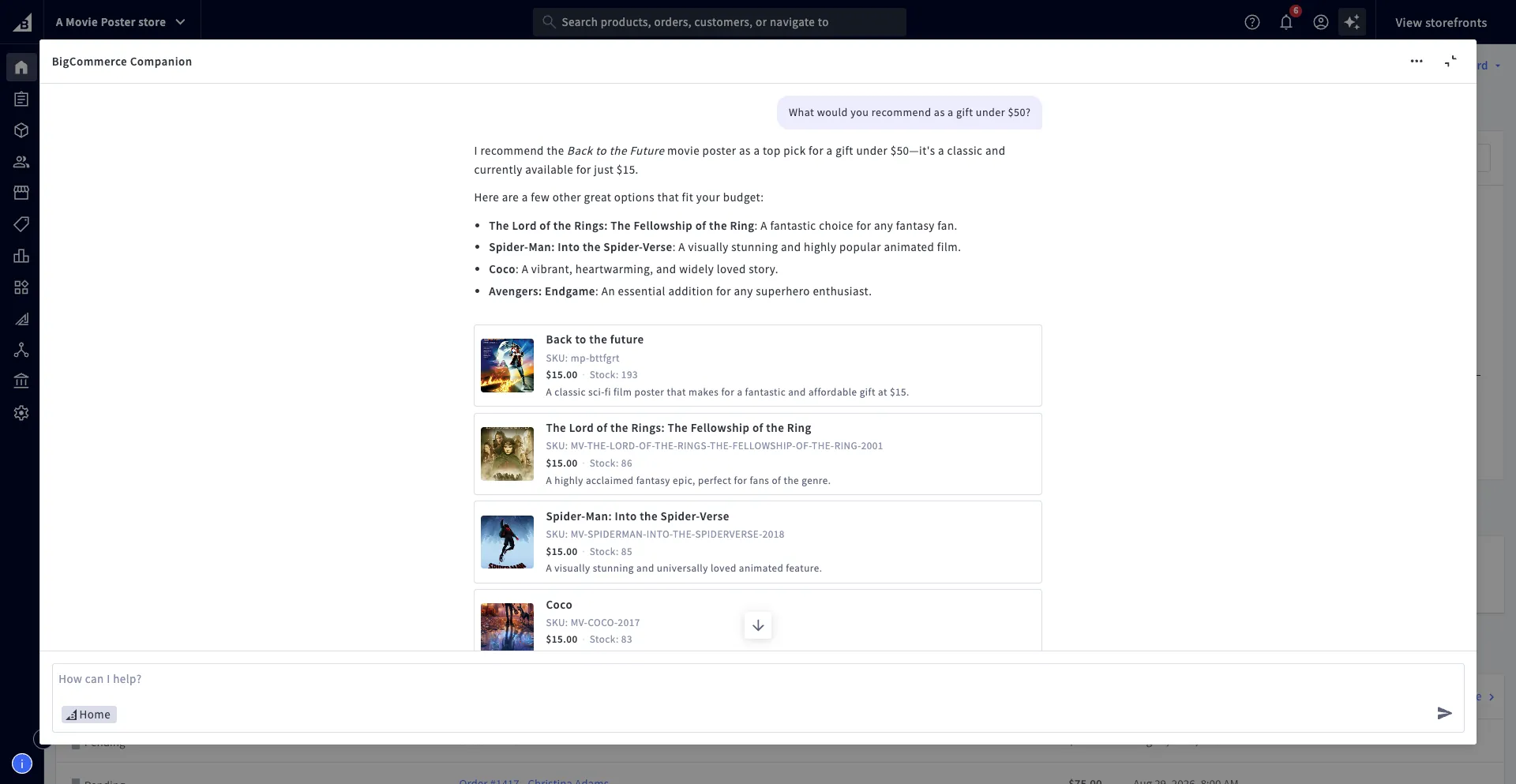
Task: Open the Storefront icon in sidebar
Action: coord(21,193)
